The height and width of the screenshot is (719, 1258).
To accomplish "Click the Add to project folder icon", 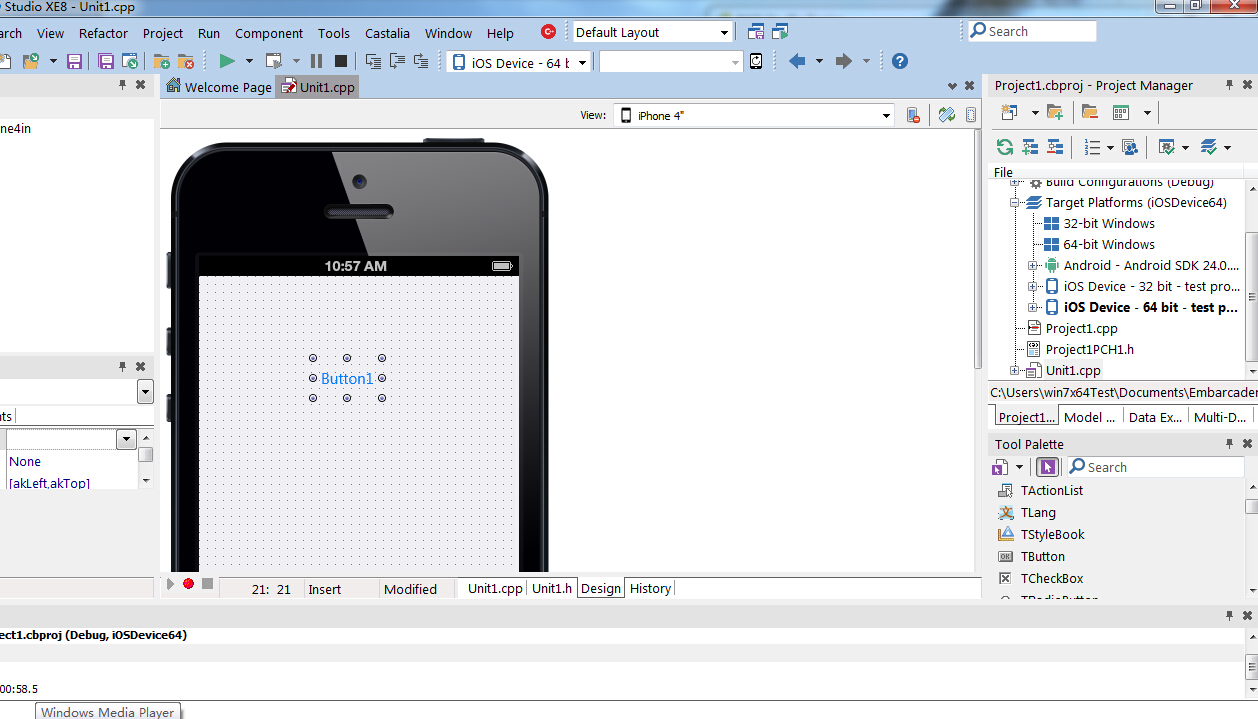I will 1054,112.
